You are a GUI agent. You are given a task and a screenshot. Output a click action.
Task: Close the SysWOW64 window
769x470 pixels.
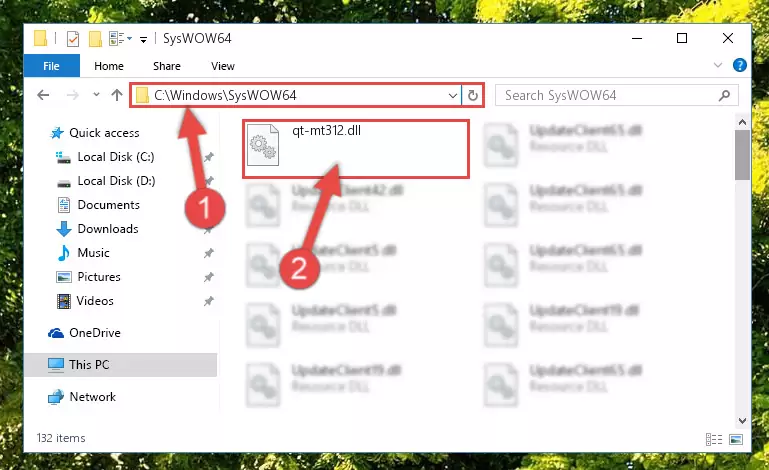coord(728,38)
